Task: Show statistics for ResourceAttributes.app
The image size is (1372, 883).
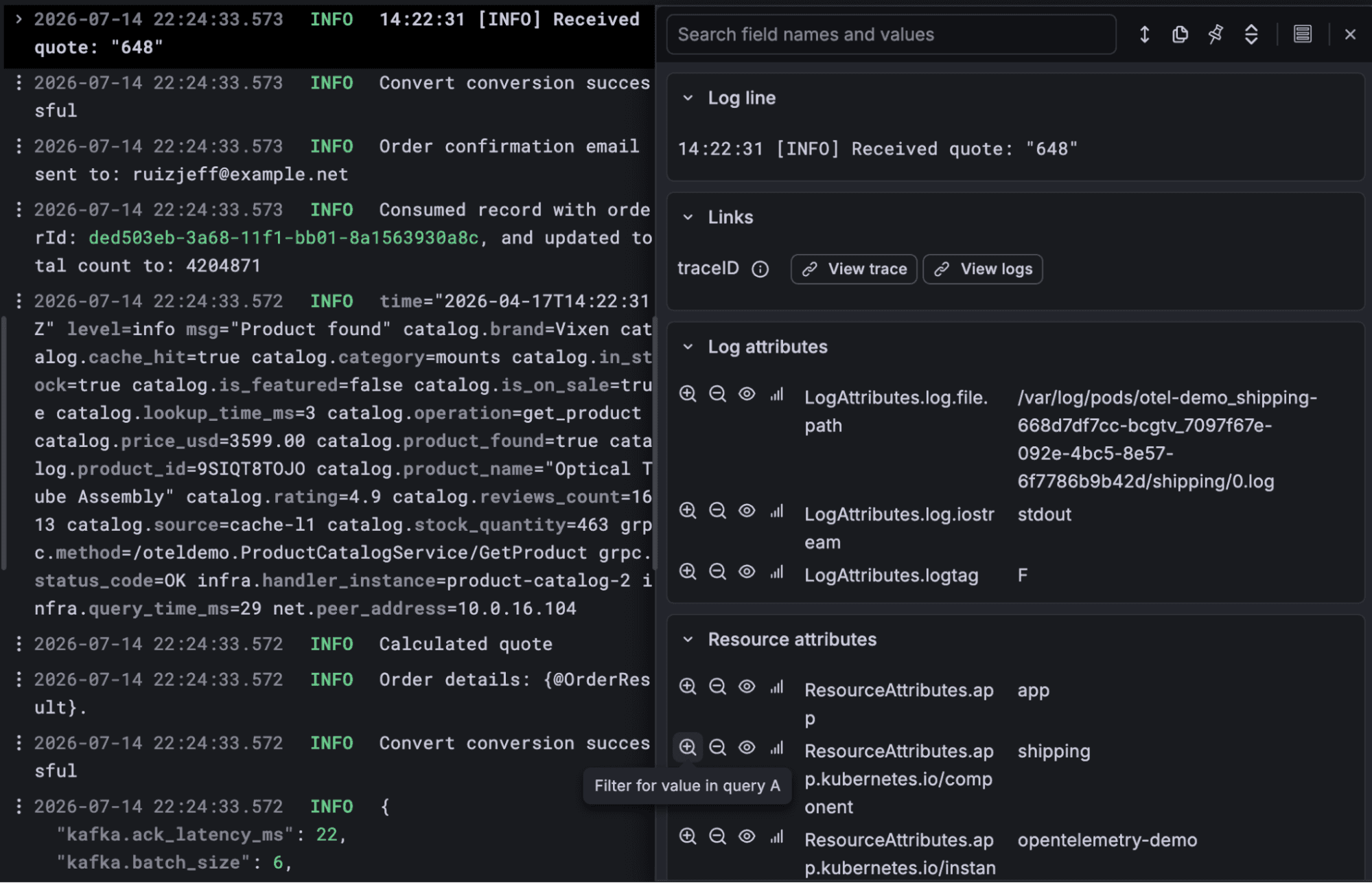Action: [776, 687]
